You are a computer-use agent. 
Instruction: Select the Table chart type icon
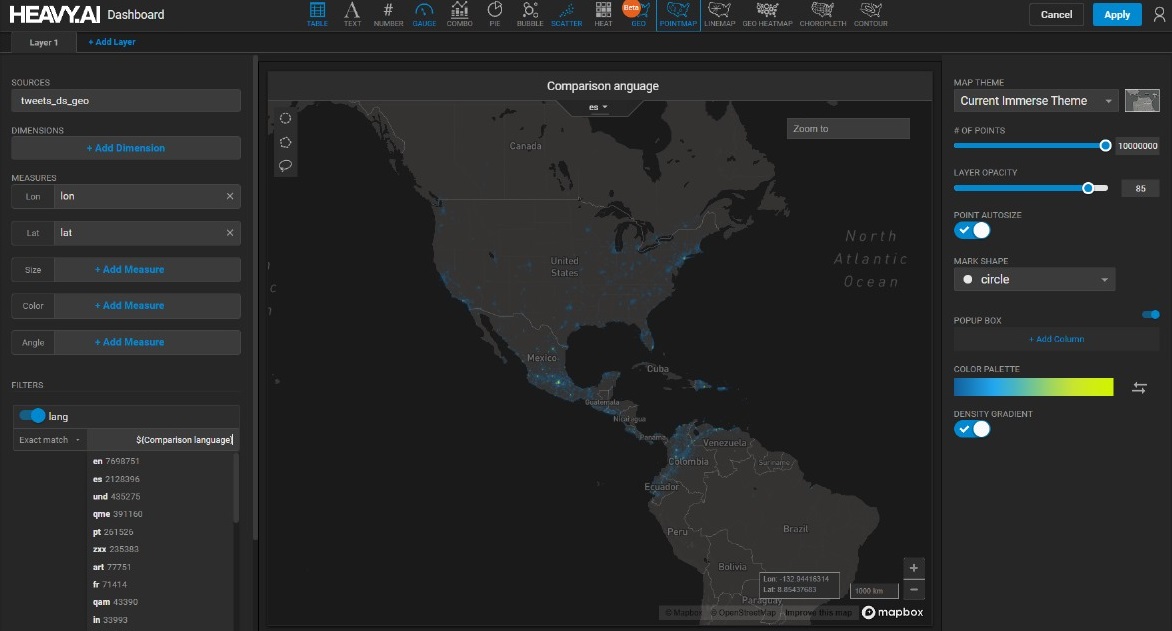[317, 13]
